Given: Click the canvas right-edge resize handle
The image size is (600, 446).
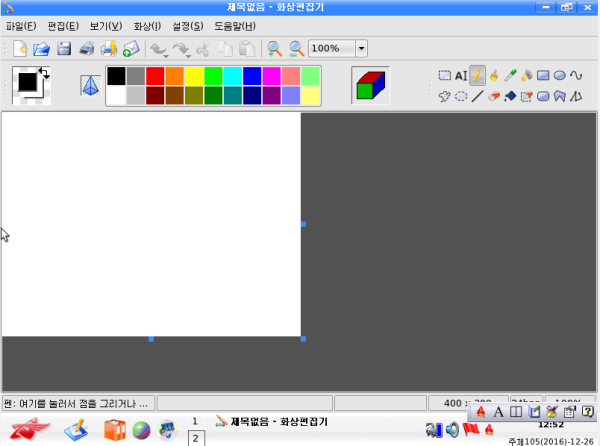Looking at the screenshot, I should coord(302,224).
